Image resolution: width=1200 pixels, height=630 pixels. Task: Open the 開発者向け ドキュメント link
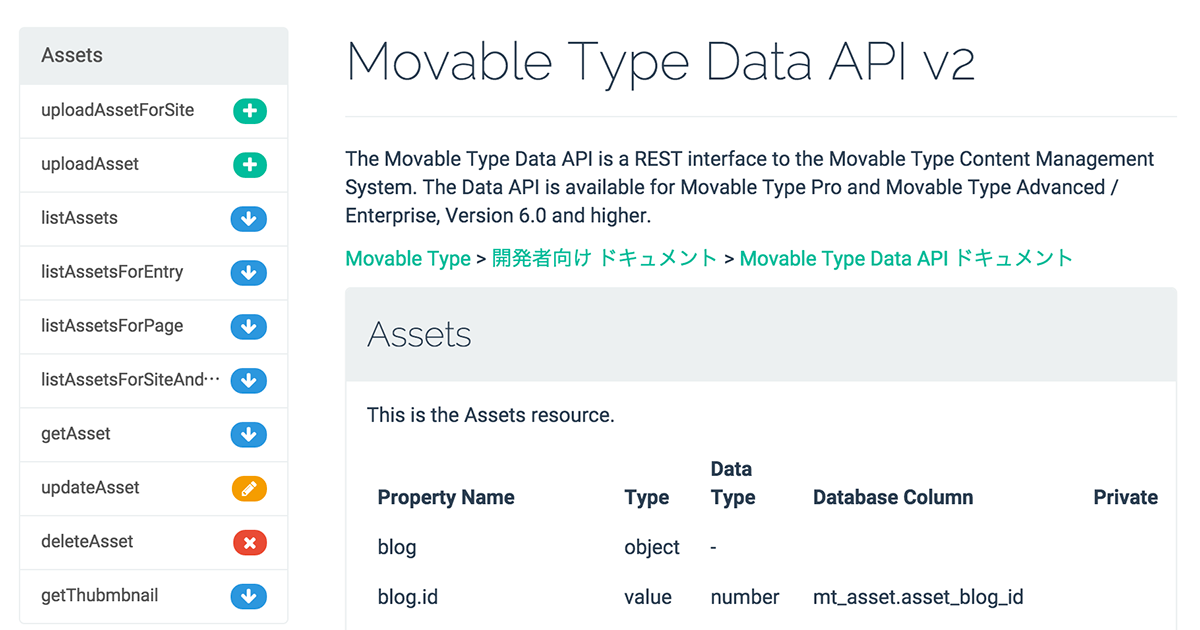click(x=602, y=258)
